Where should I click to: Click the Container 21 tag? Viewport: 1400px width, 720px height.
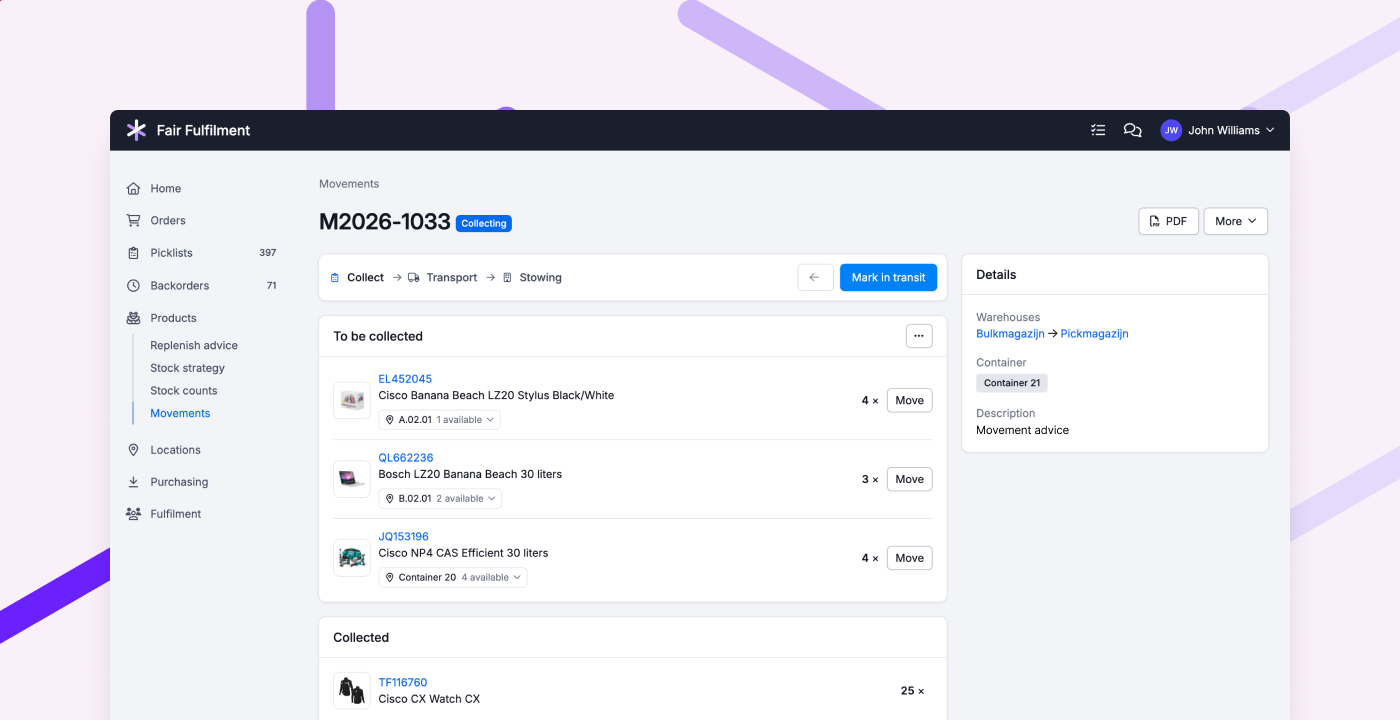click(x=1012, y=383)
